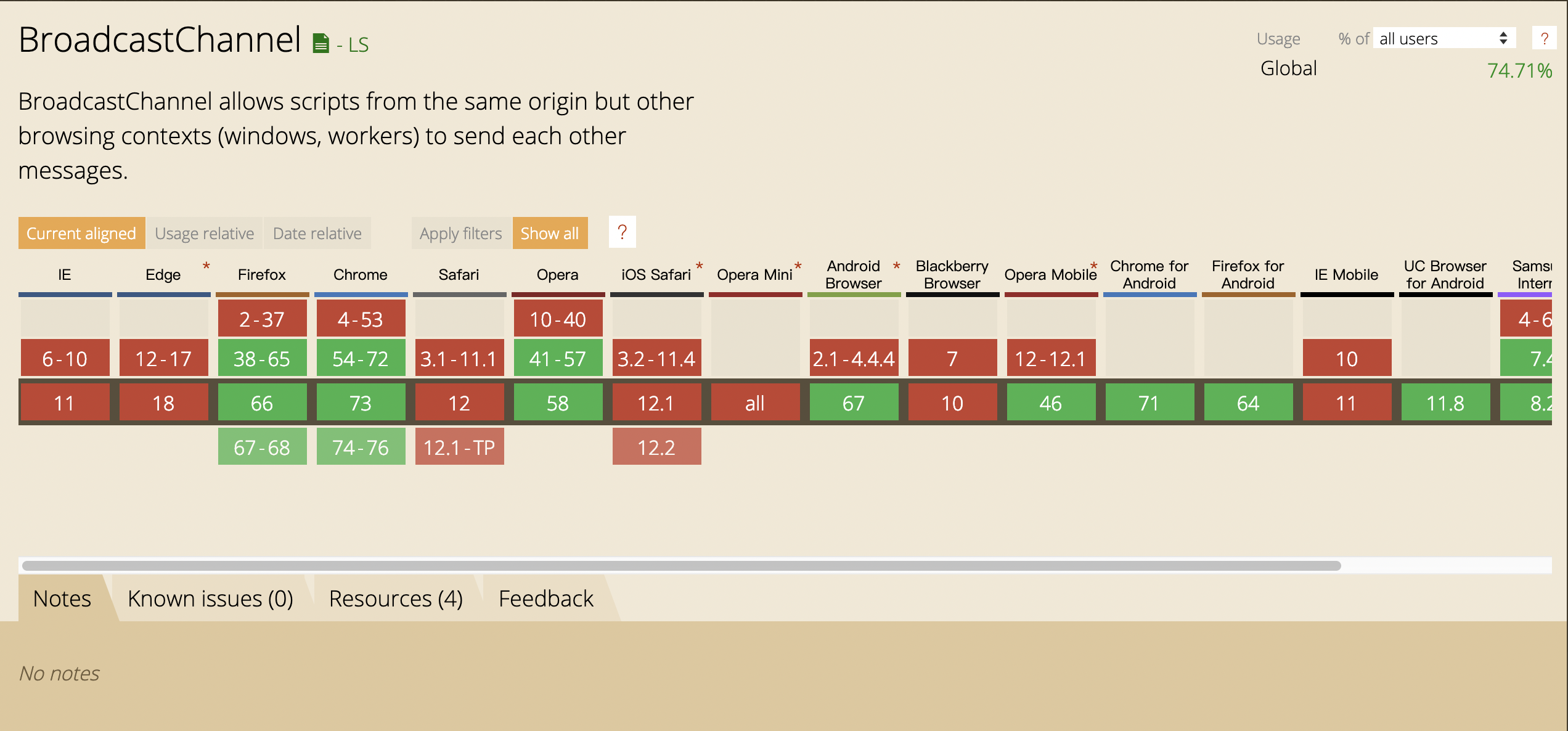1568x731 pixels.
Task: Select Android Browser 67 cell
Action: pos(854,402)
